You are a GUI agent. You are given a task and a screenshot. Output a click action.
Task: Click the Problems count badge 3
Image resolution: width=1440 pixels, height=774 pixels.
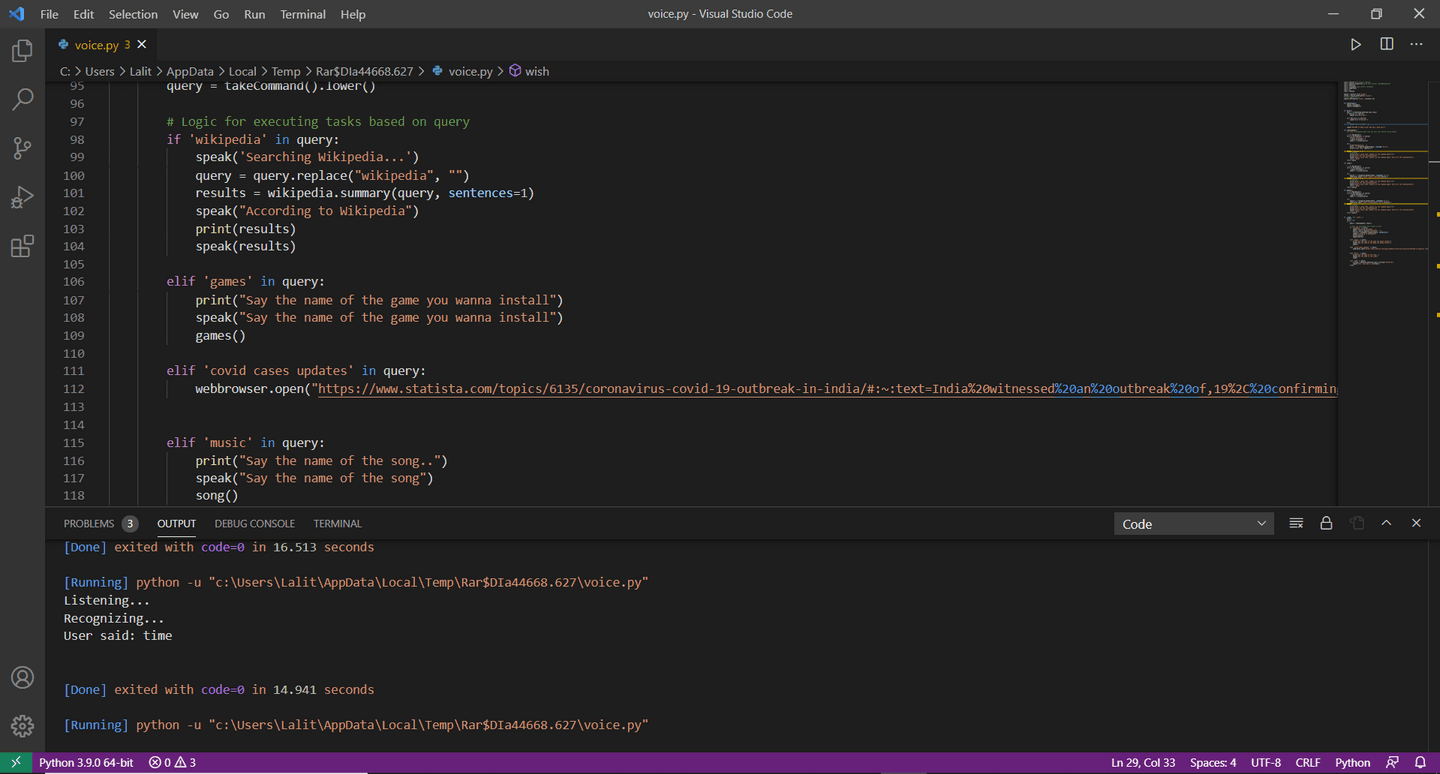point(130,523)
